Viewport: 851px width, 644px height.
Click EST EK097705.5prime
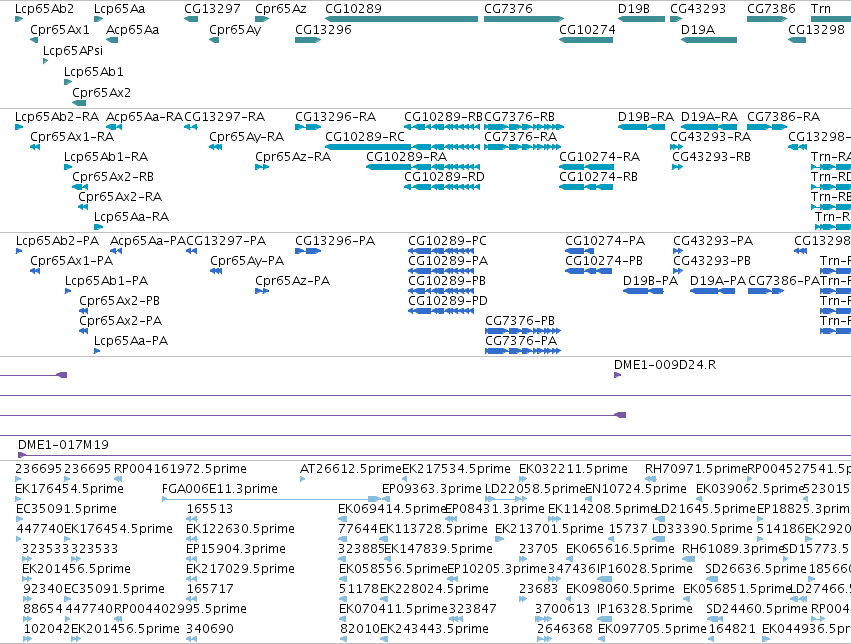[x=602, y=639]
